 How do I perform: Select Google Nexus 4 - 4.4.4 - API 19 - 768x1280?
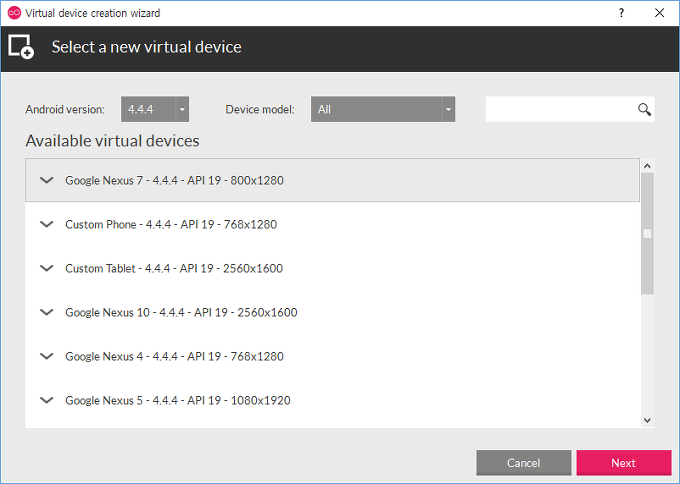coord(332,356)
